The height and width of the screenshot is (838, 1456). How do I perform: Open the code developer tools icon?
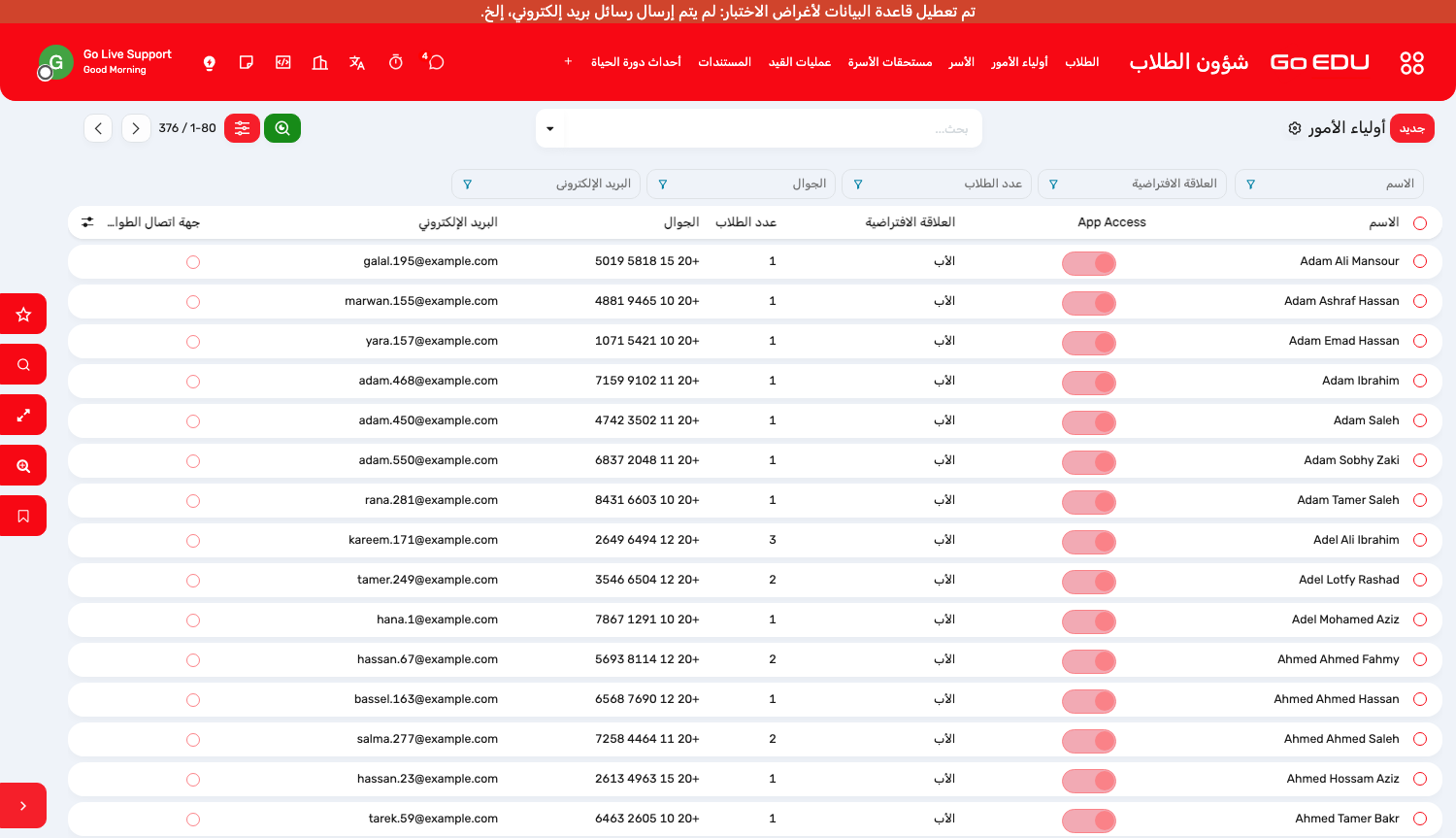click(283, 62)
